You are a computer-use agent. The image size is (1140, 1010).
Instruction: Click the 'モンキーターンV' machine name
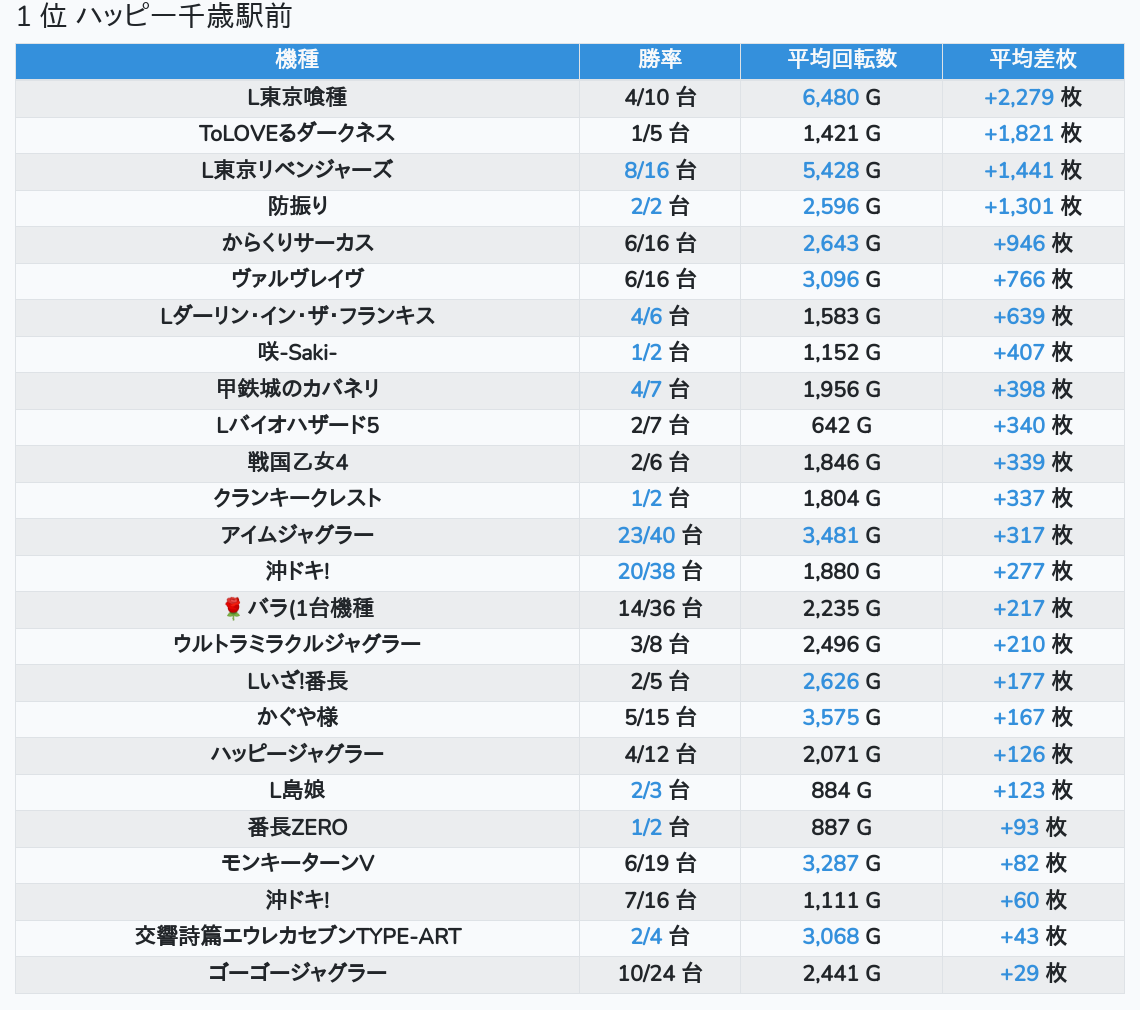pyautogui.click(x=297, y=864)
